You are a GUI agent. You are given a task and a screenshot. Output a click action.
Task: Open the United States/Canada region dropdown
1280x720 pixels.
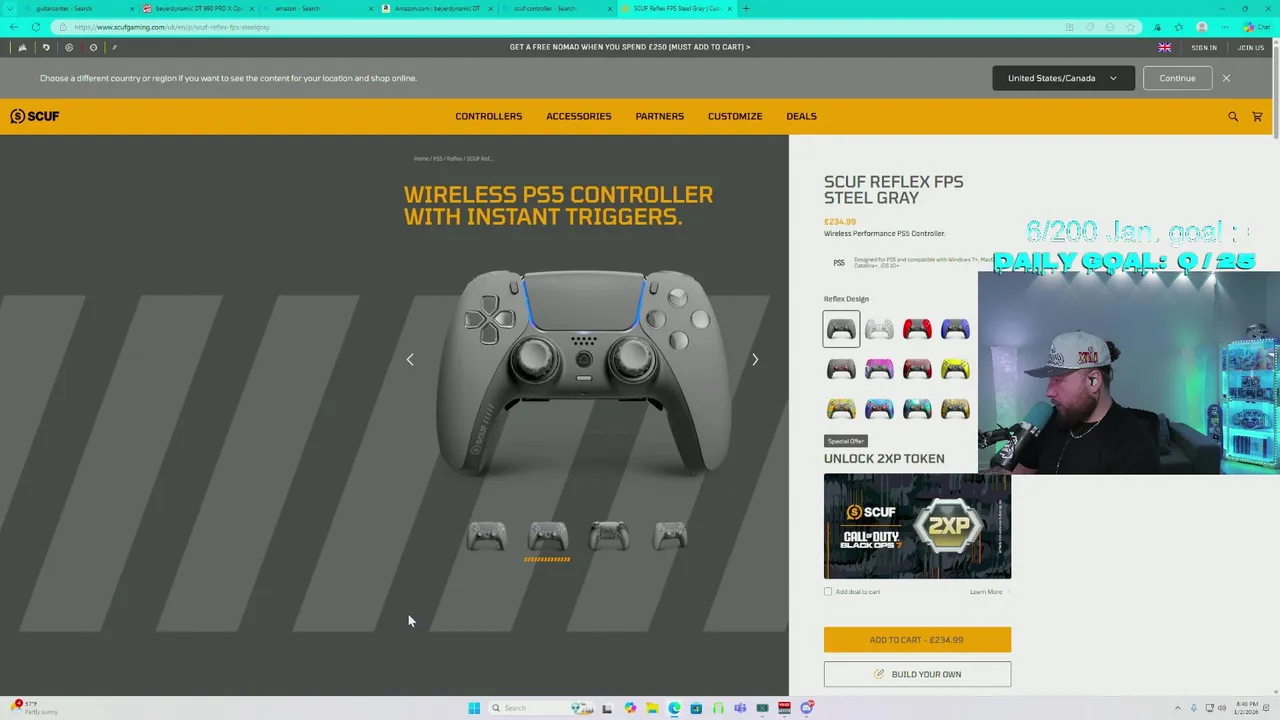click(1063, 78)
